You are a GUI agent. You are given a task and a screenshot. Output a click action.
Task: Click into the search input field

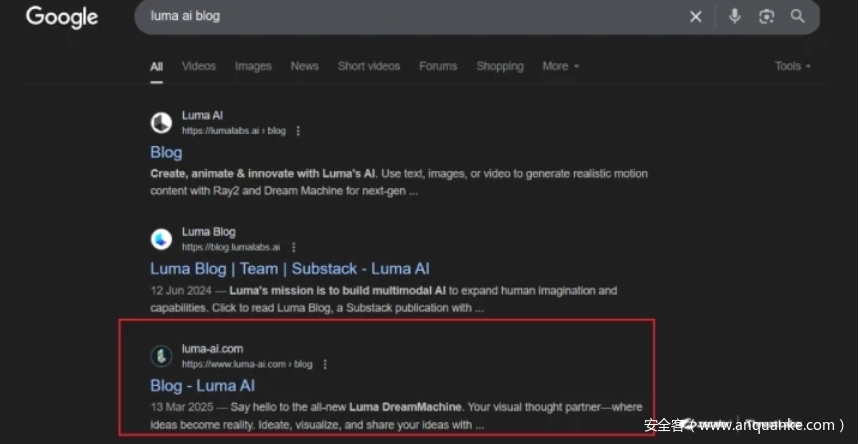[400, 16]
